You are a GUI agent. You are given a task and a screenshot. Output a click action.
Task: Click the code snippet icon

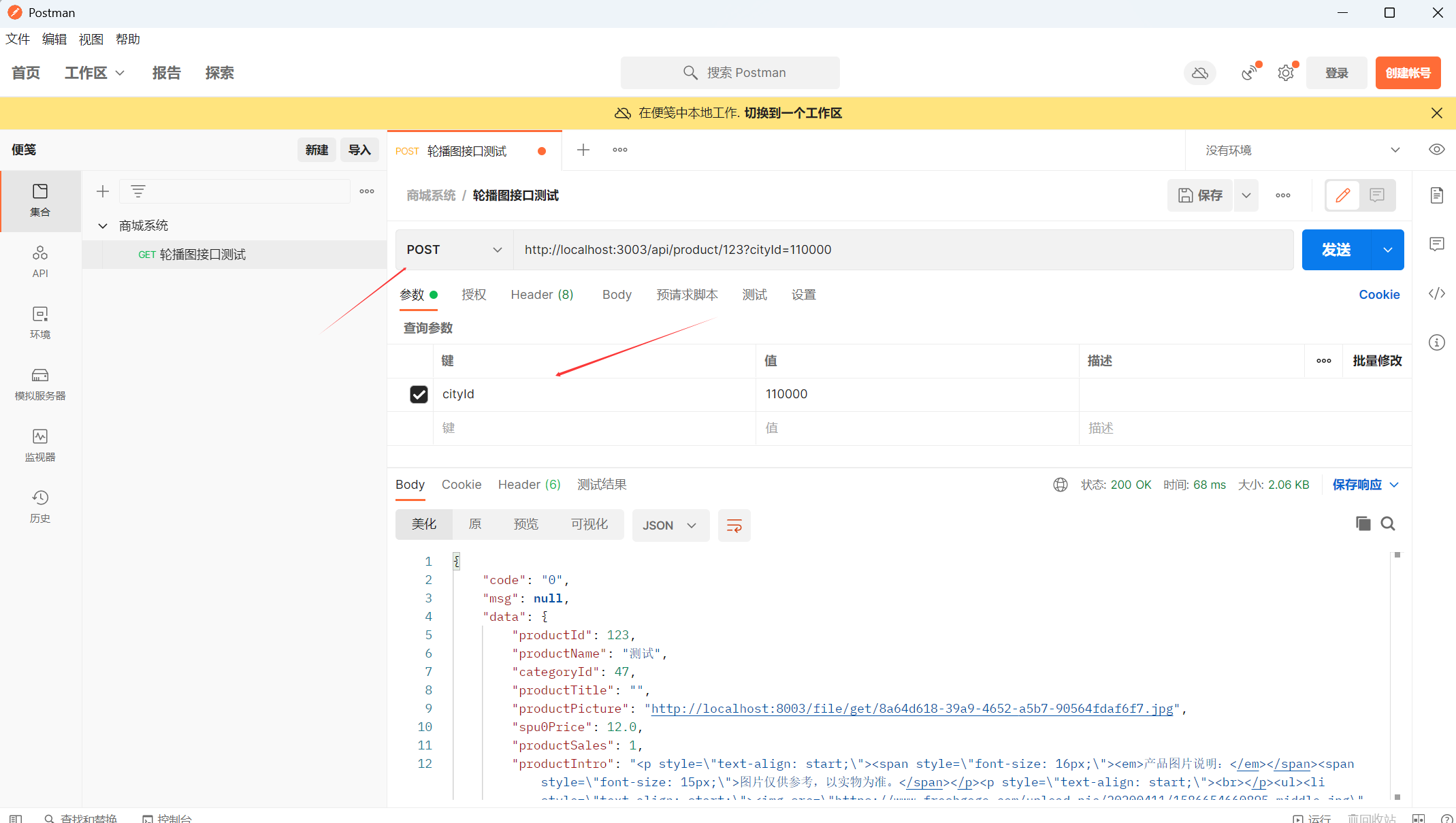(1436, 293)
